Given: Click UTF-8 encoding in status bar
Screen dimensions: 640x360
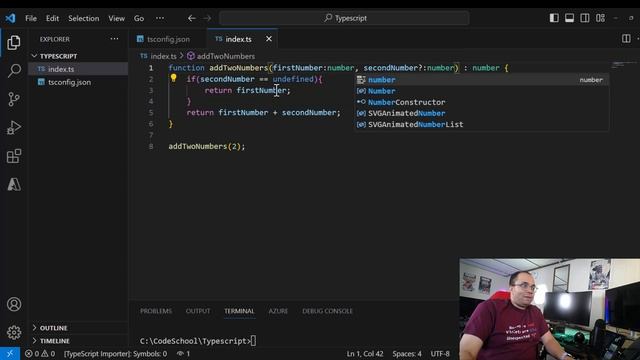Looking at the screenshot, I should tap(440, 353).
